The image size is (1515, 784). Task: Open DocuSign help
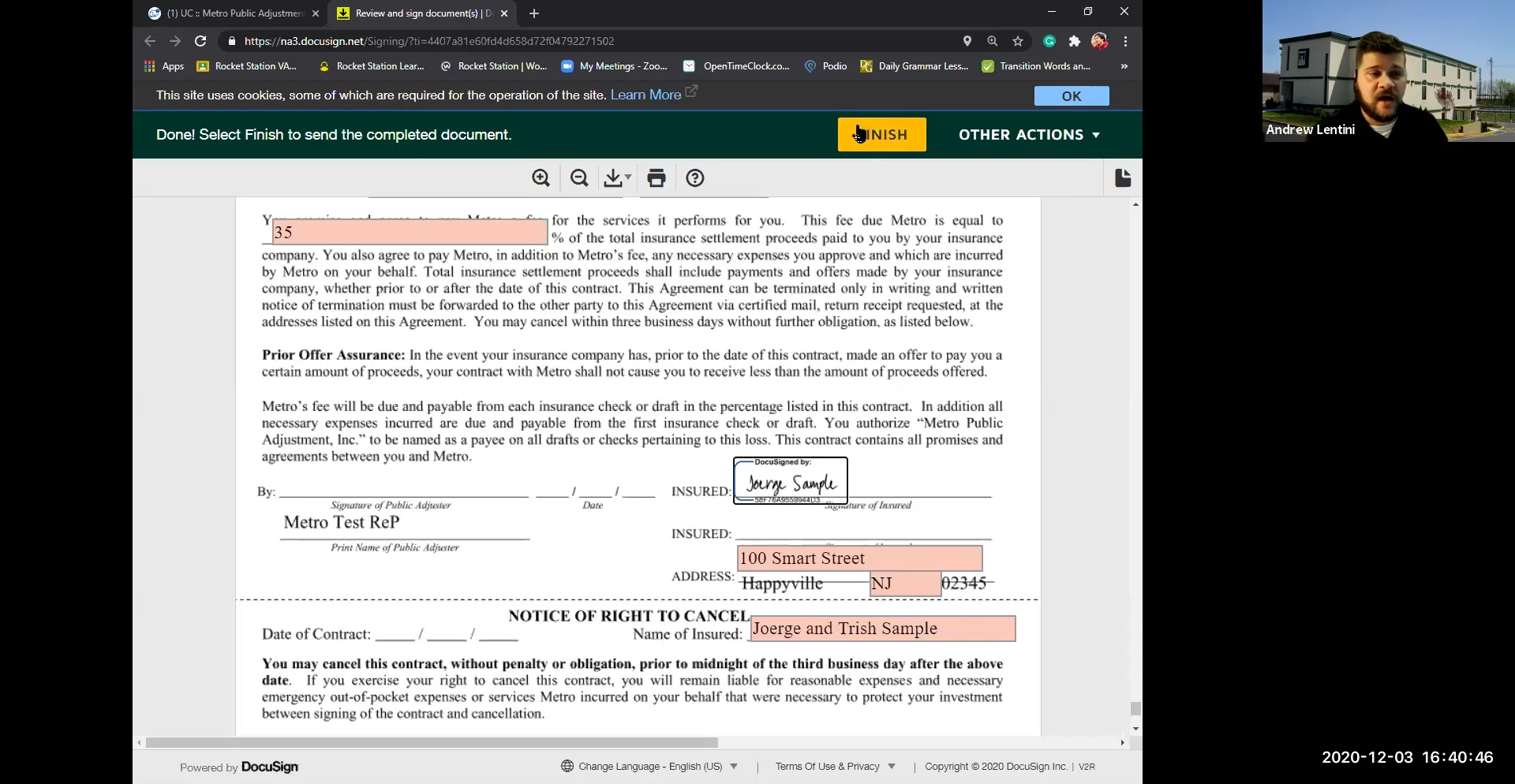pyautogui.click(x=694, y=177)
